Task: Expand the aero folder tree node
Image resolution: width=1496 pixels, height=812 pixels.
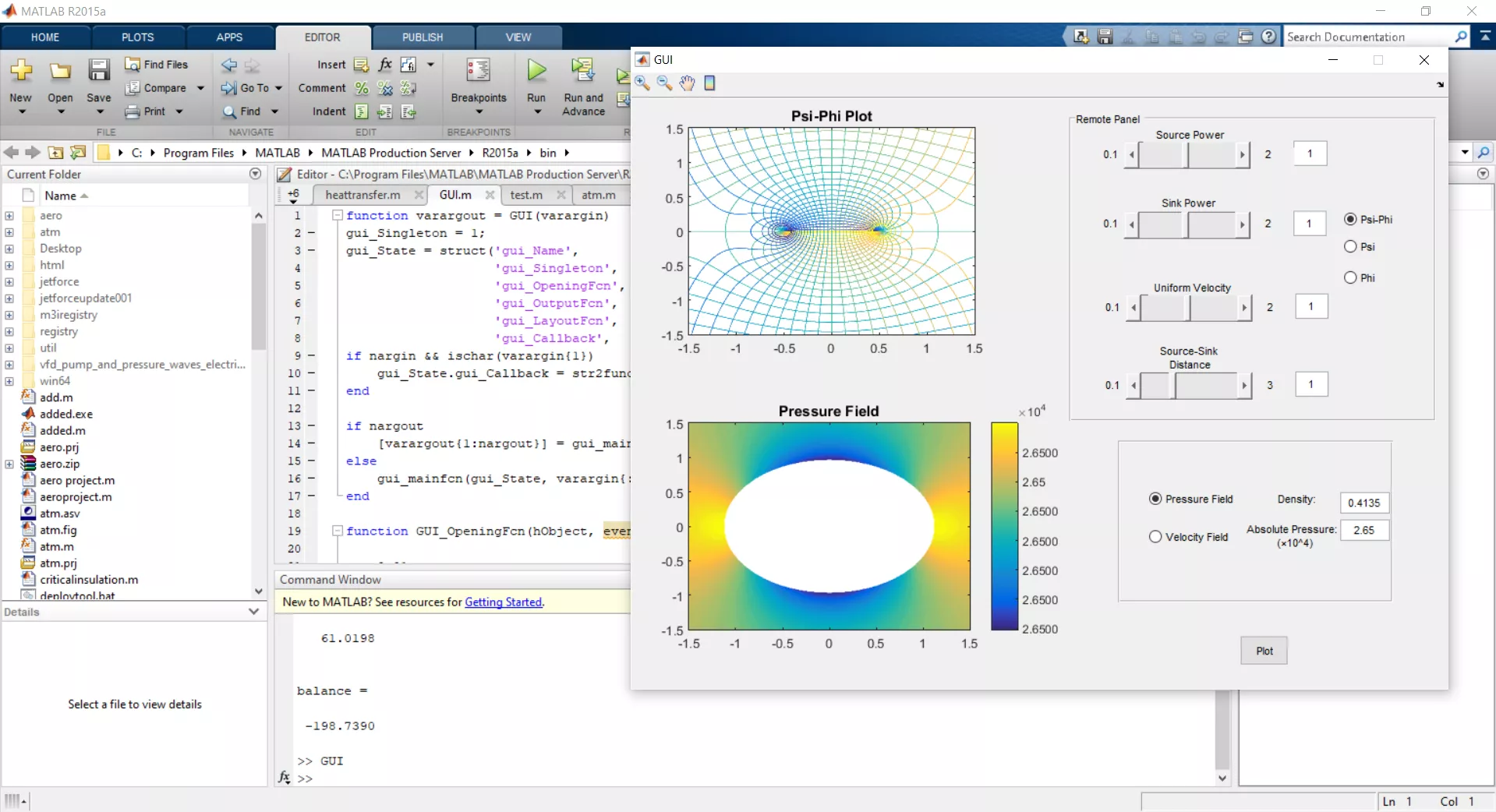Action: point(9,216)
